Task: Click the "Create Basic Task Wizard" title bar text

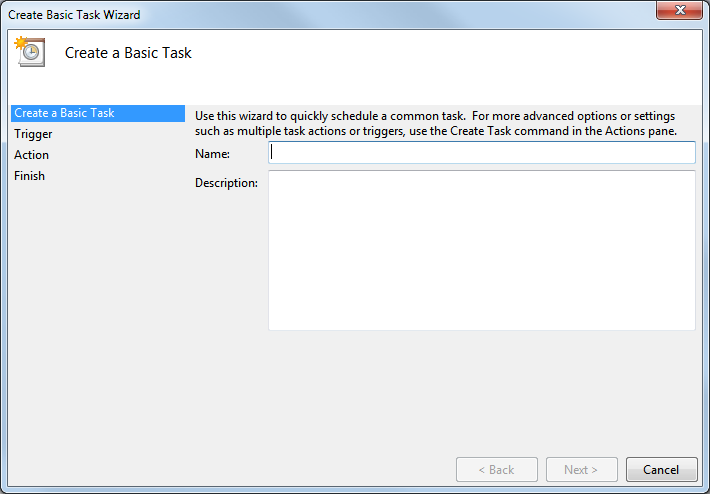Action: [74, 15]
